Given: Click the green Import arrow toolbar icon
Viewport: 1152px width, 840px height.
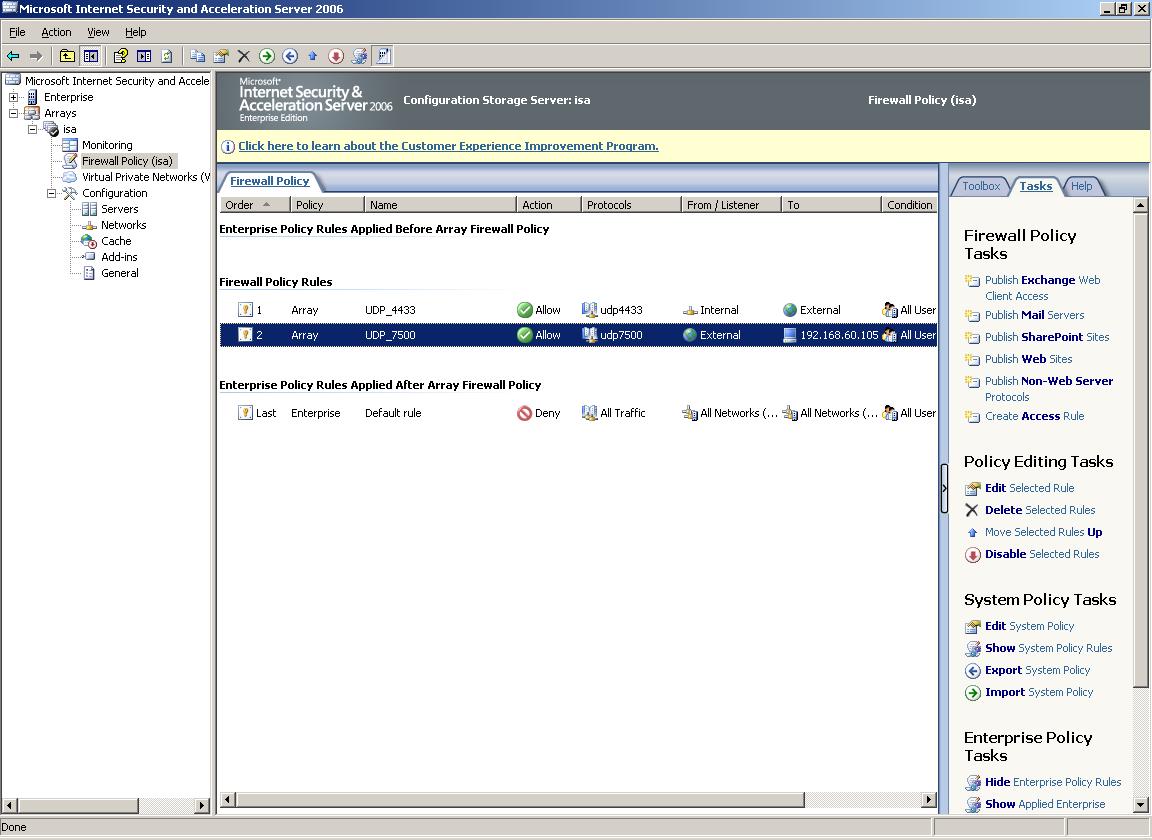Looking at the screenshot, I should coord(267,56).
